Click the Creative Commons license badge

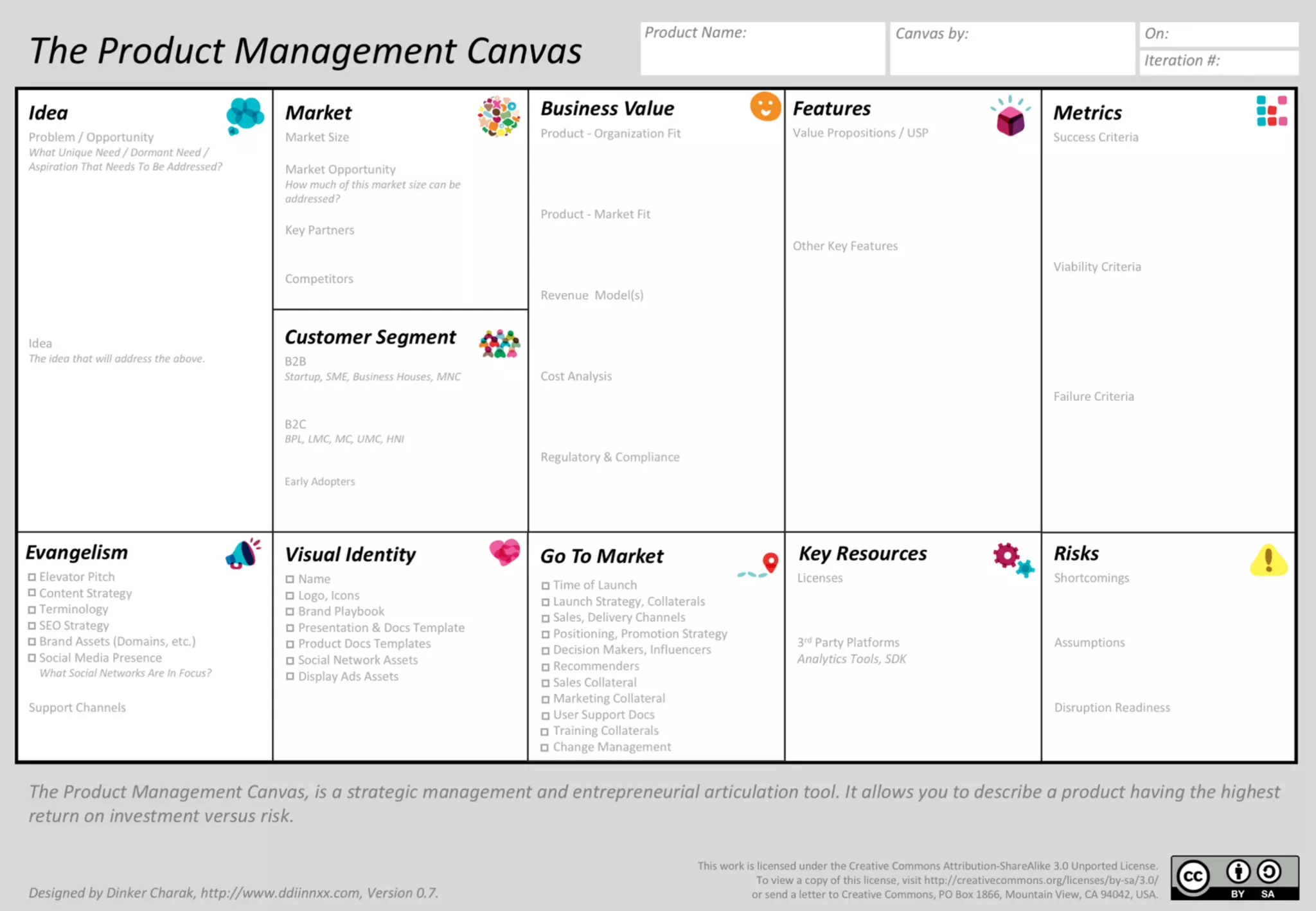[1234, 878]
